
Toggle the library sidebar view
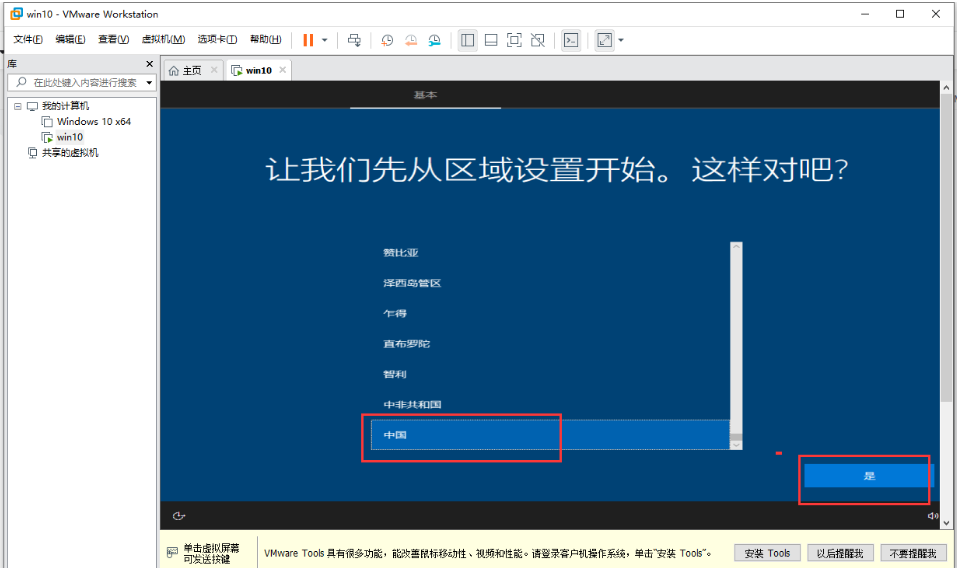pyautogui.click(x=468, y=40)
